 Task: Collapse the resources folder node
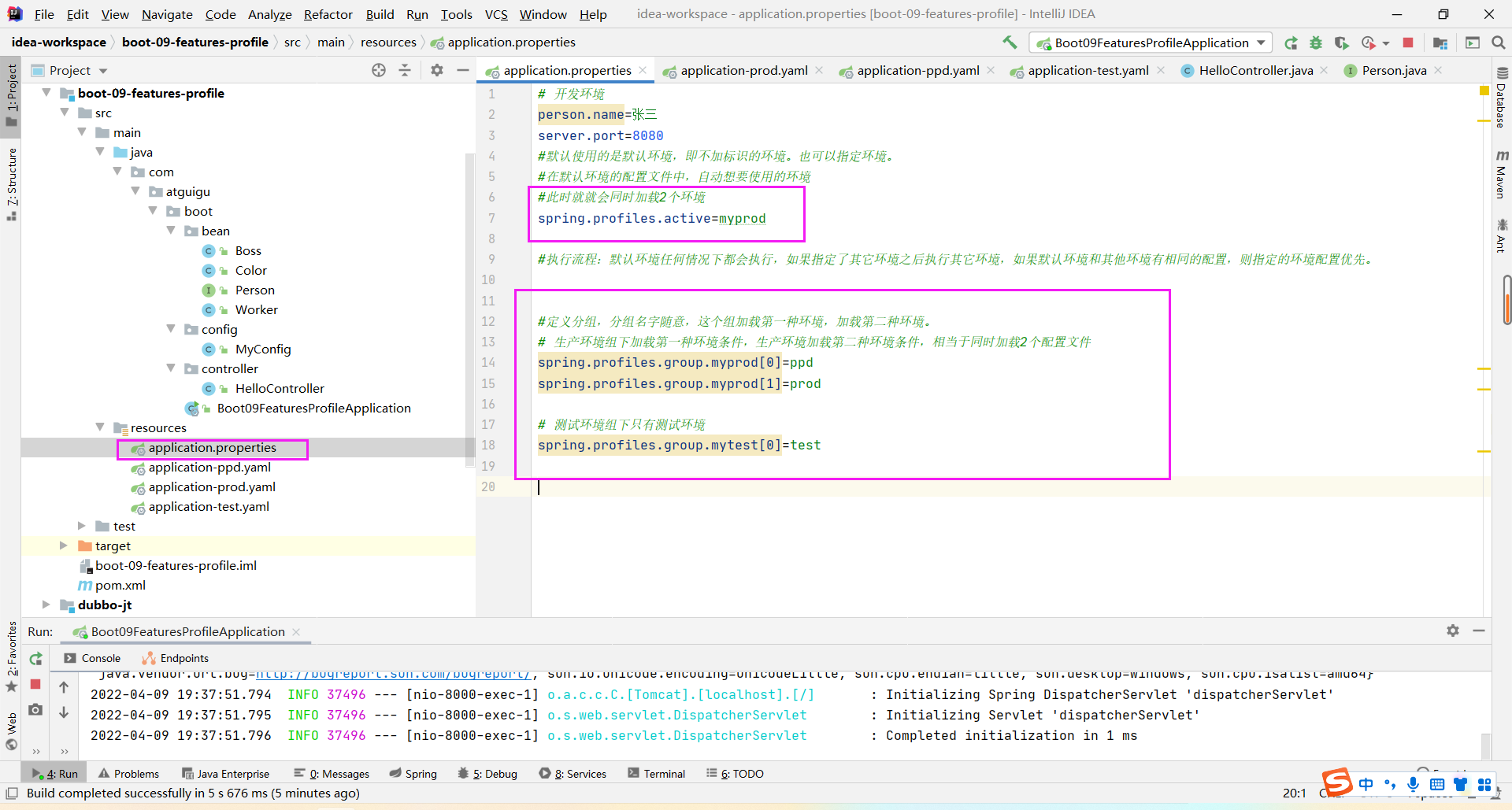coord(100,427)
